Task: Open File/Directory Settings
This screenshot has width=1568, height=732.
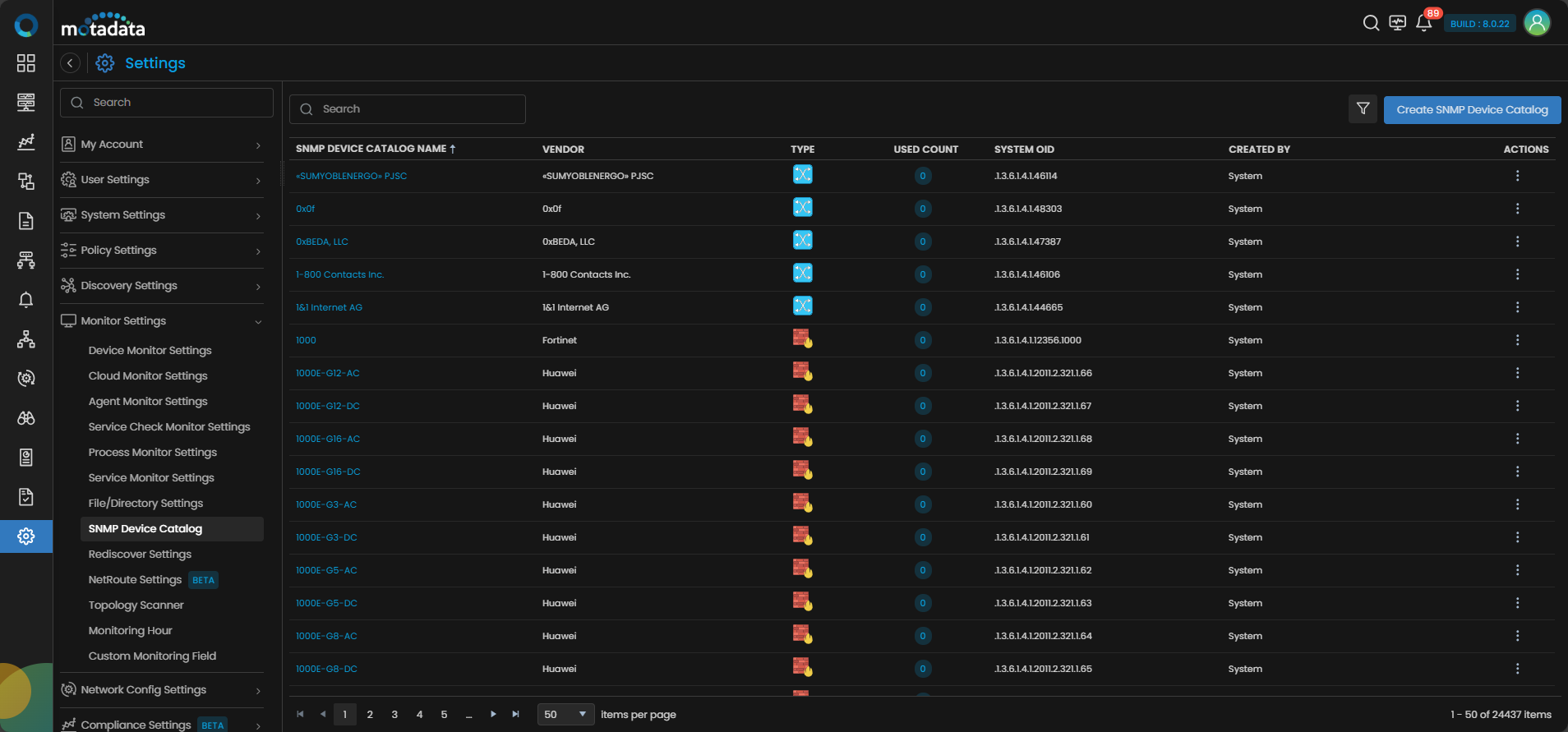Action: [x=145, y=504]
